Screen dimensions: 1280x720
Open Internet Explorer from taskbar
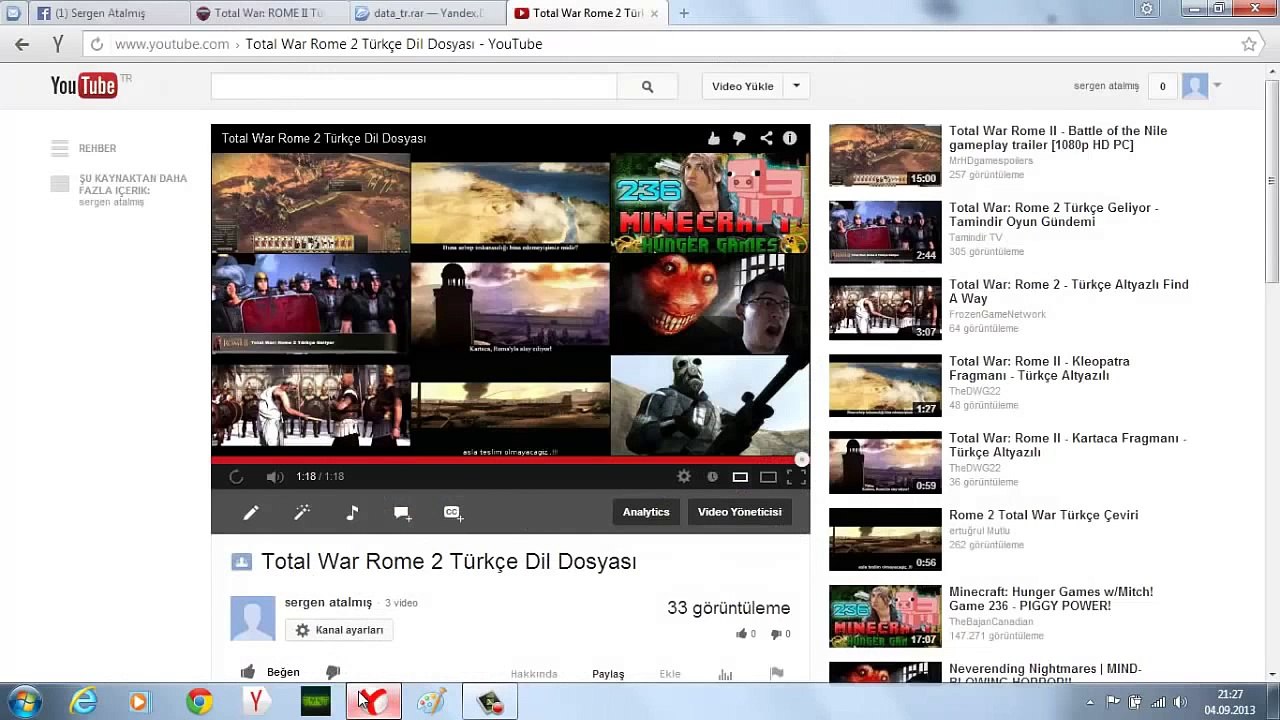coord(84,702)
